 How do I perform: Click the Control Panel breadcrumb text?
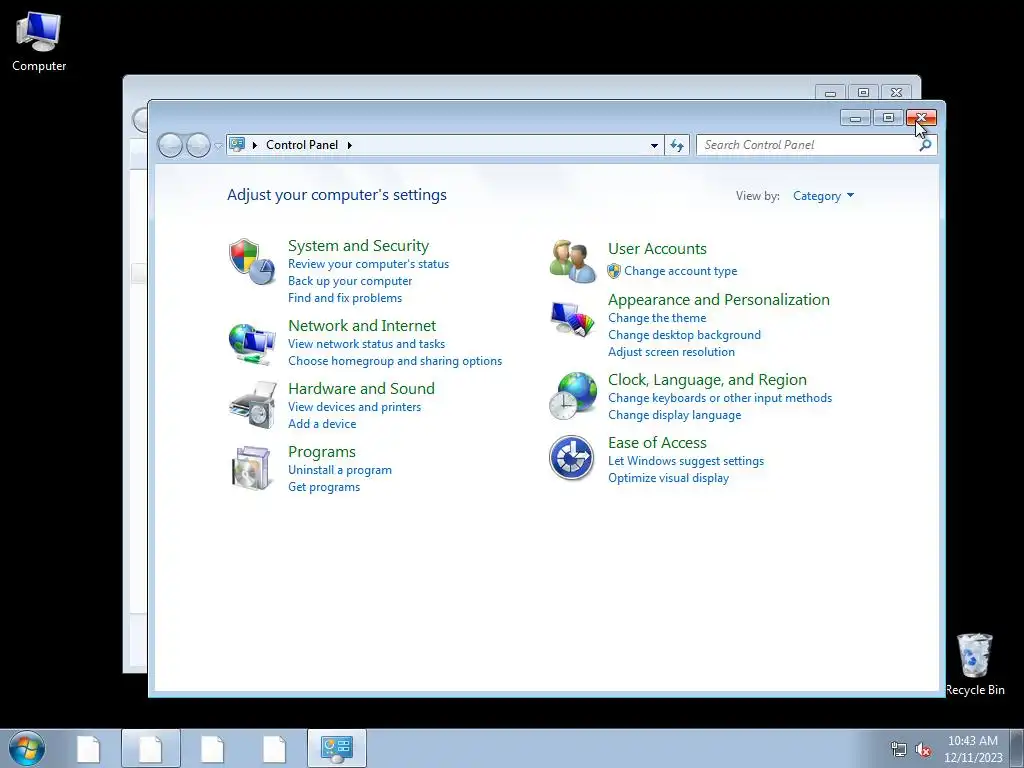point(302,145)
